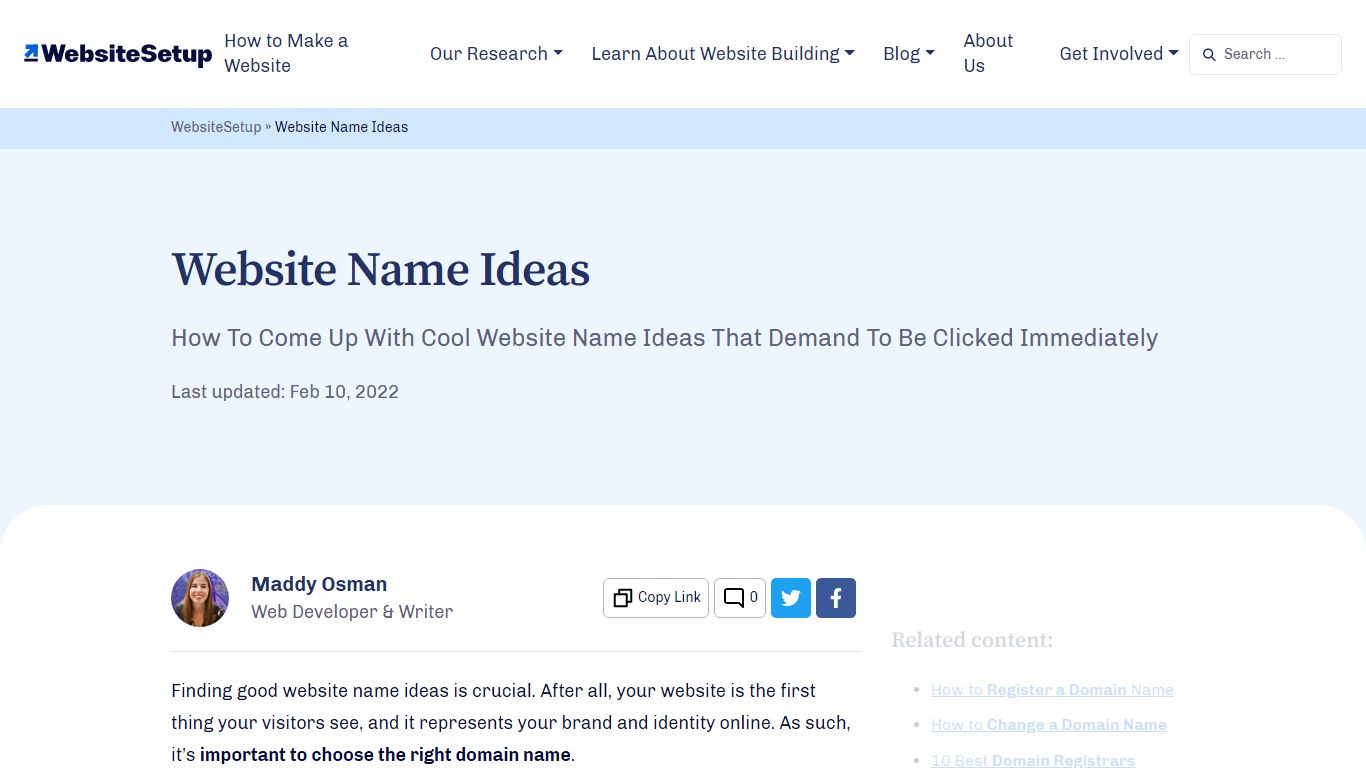The width and height of the screenshot is (1366, 768).
Task: Open How to Make a Website
Action: 286,53
